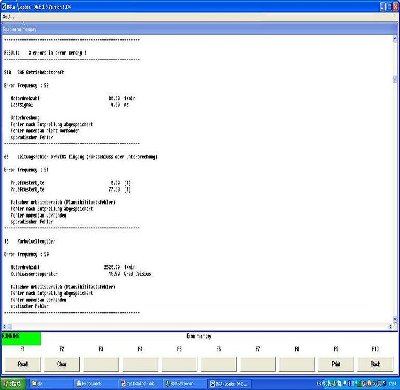Click the up arrow of vertical scrollbar

click(x=395, y=39)
